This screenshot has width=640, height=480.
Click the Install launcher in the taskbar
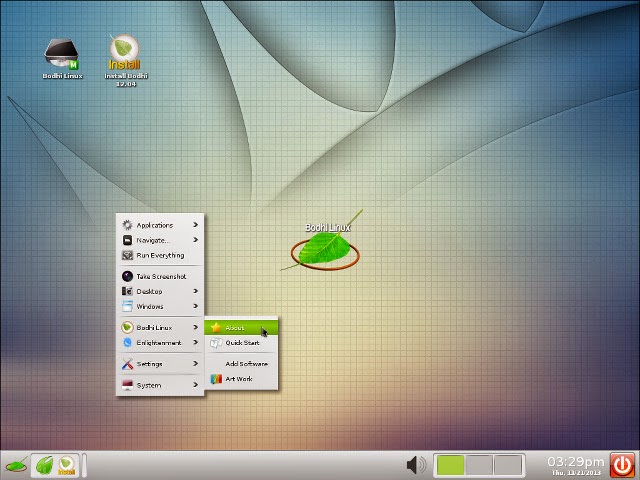pyautogui.click(x=67, y=465)
